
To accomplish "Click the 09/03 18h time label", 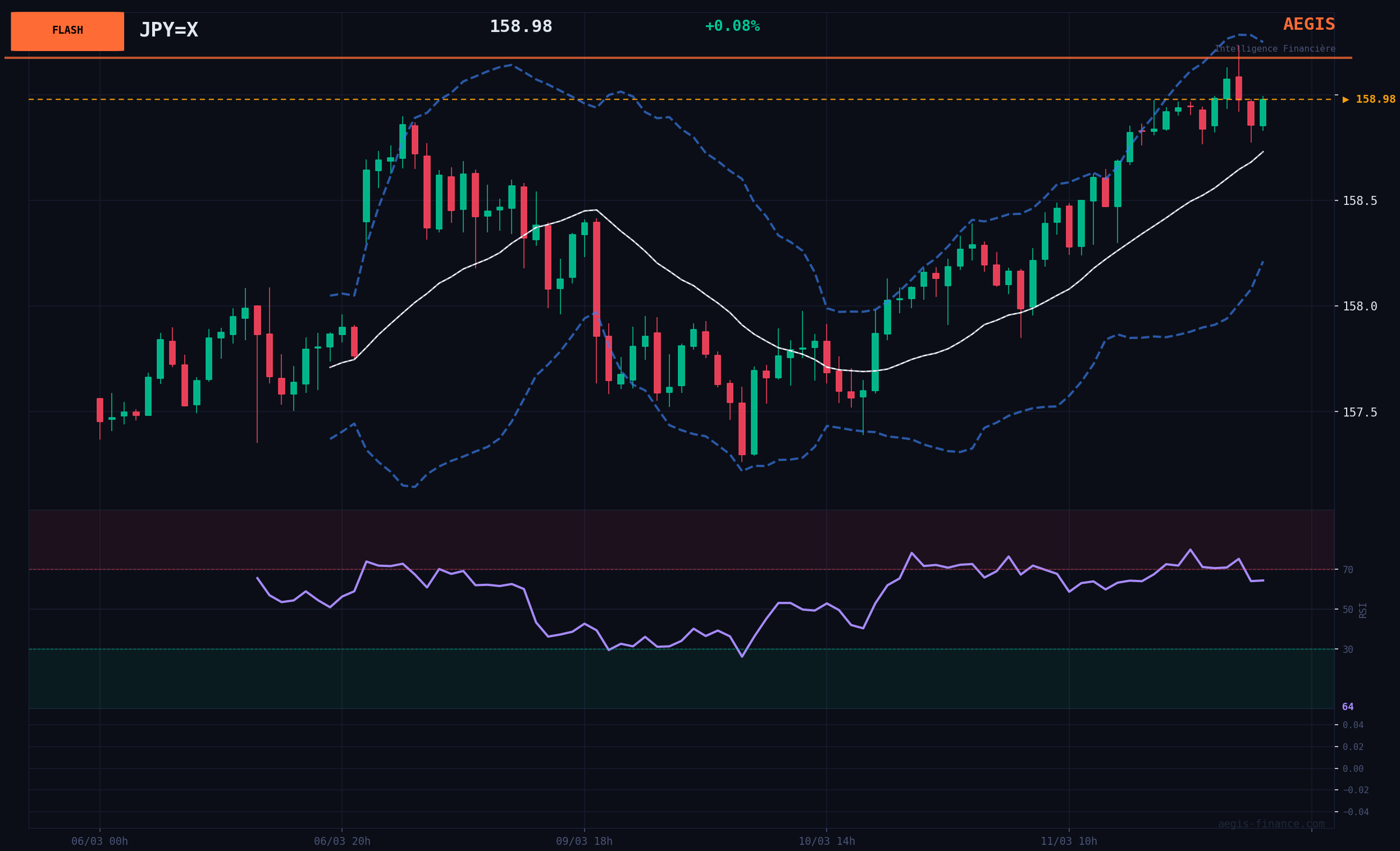I will 584,841.
